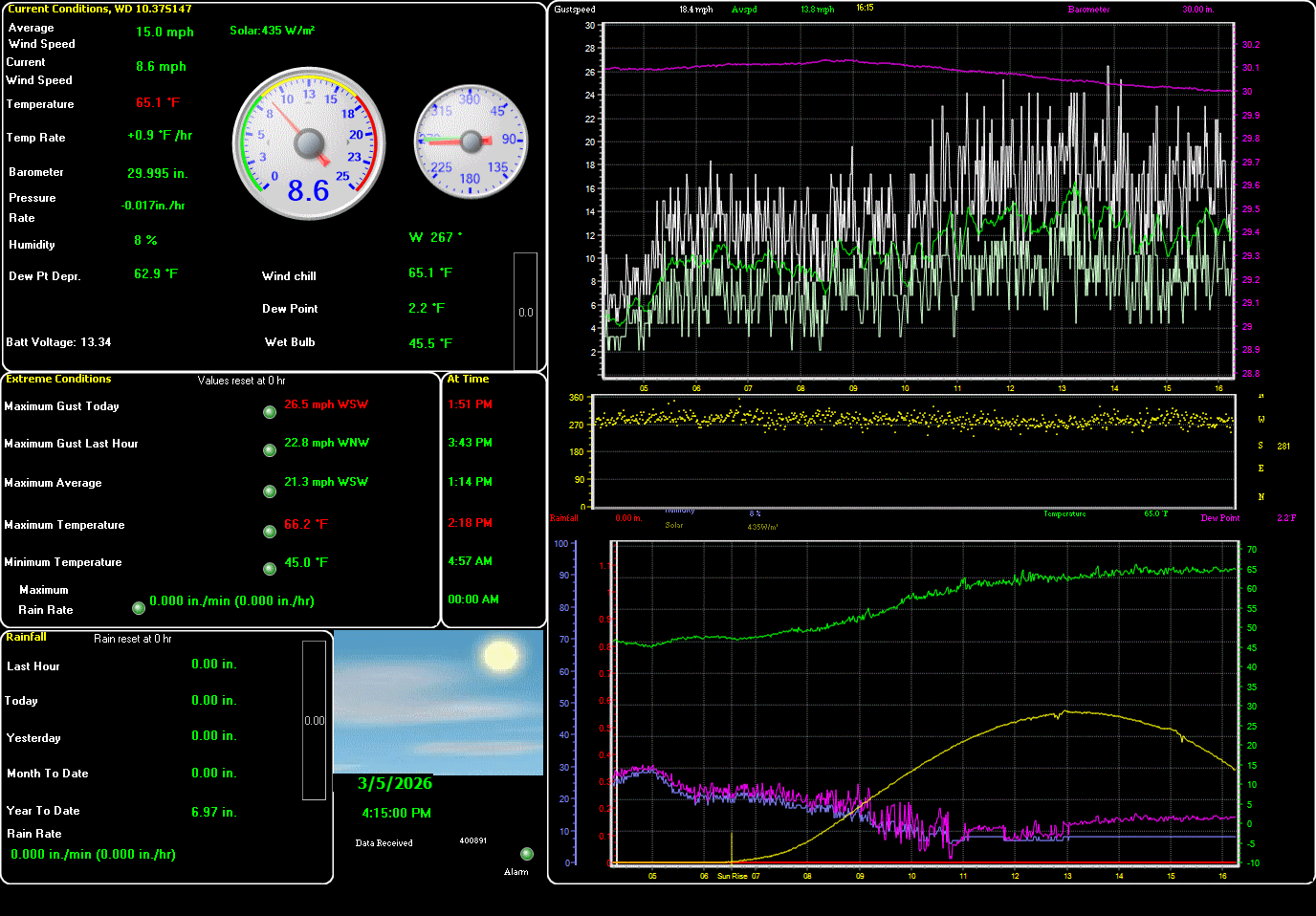The height and width of the screenshot is (916, 1316).
Task: Click the Barometer legend above wind graph
Action: (x=1088, y=10)
